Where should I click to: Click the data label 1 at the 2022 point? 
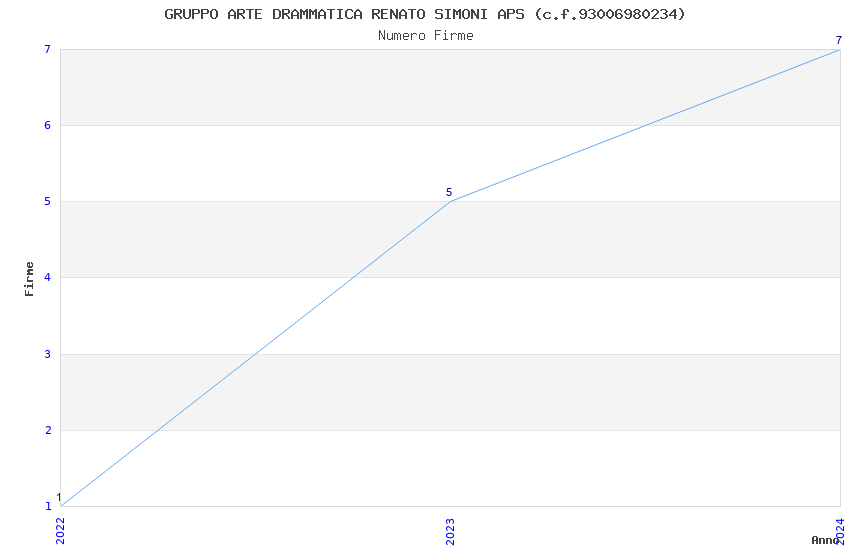(59, 497)
